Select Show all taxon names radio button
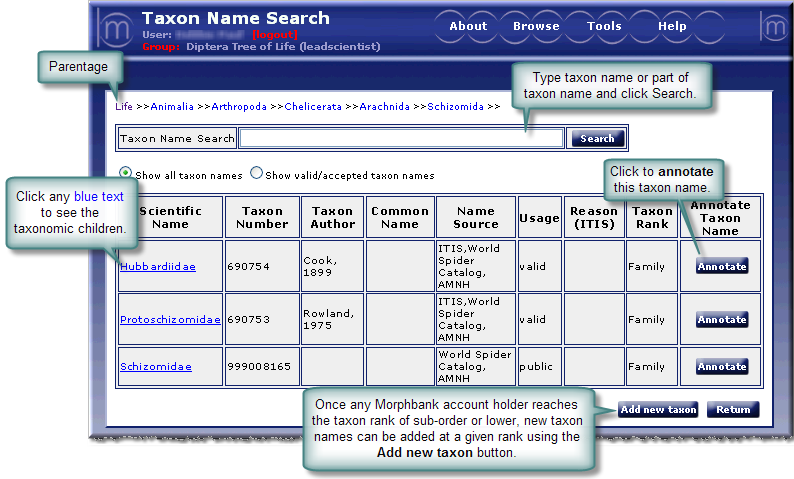The height and width of the screenshot is (479, 794). (125, 173)
